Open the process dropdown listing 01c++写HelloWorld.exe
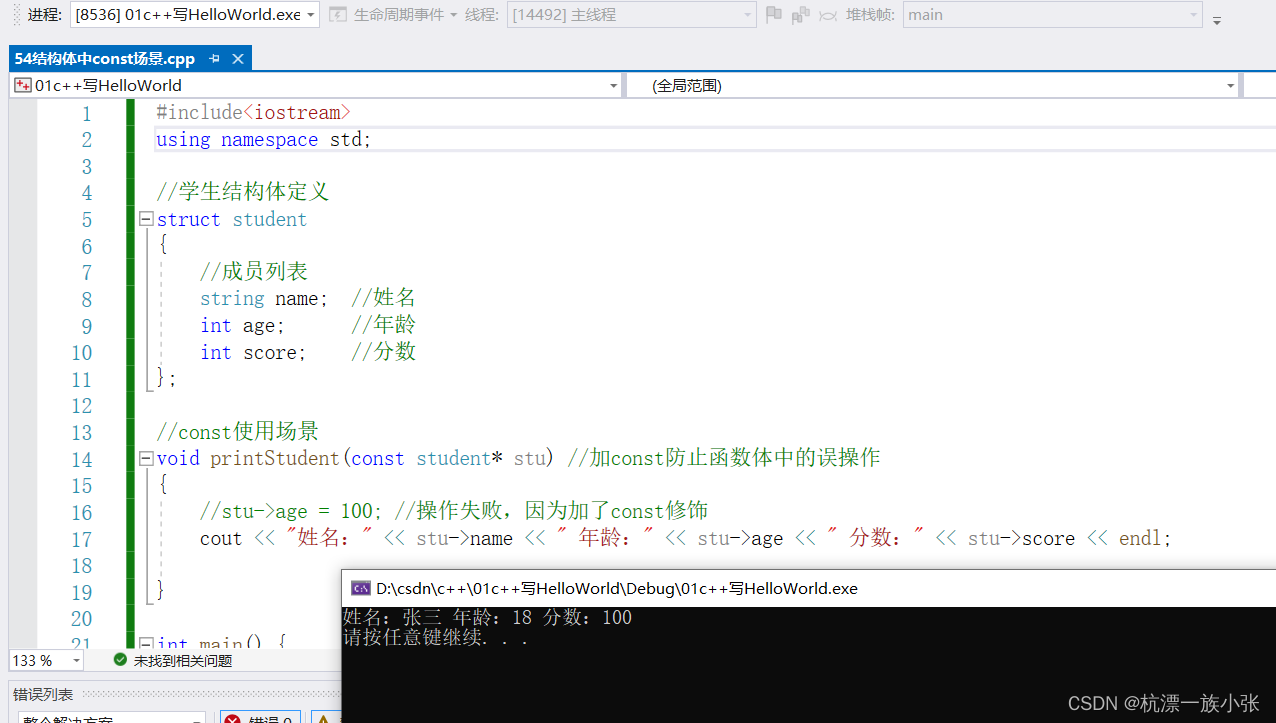This screenshot has width=1276, height=723. tap(195, 15)
